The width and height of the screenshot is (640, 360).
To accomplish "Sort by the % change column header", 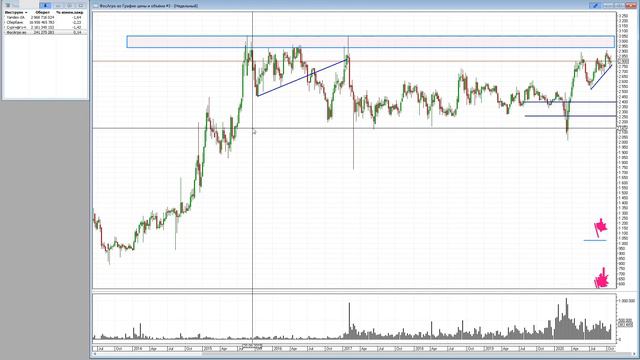I will click(x=70, y=13).
